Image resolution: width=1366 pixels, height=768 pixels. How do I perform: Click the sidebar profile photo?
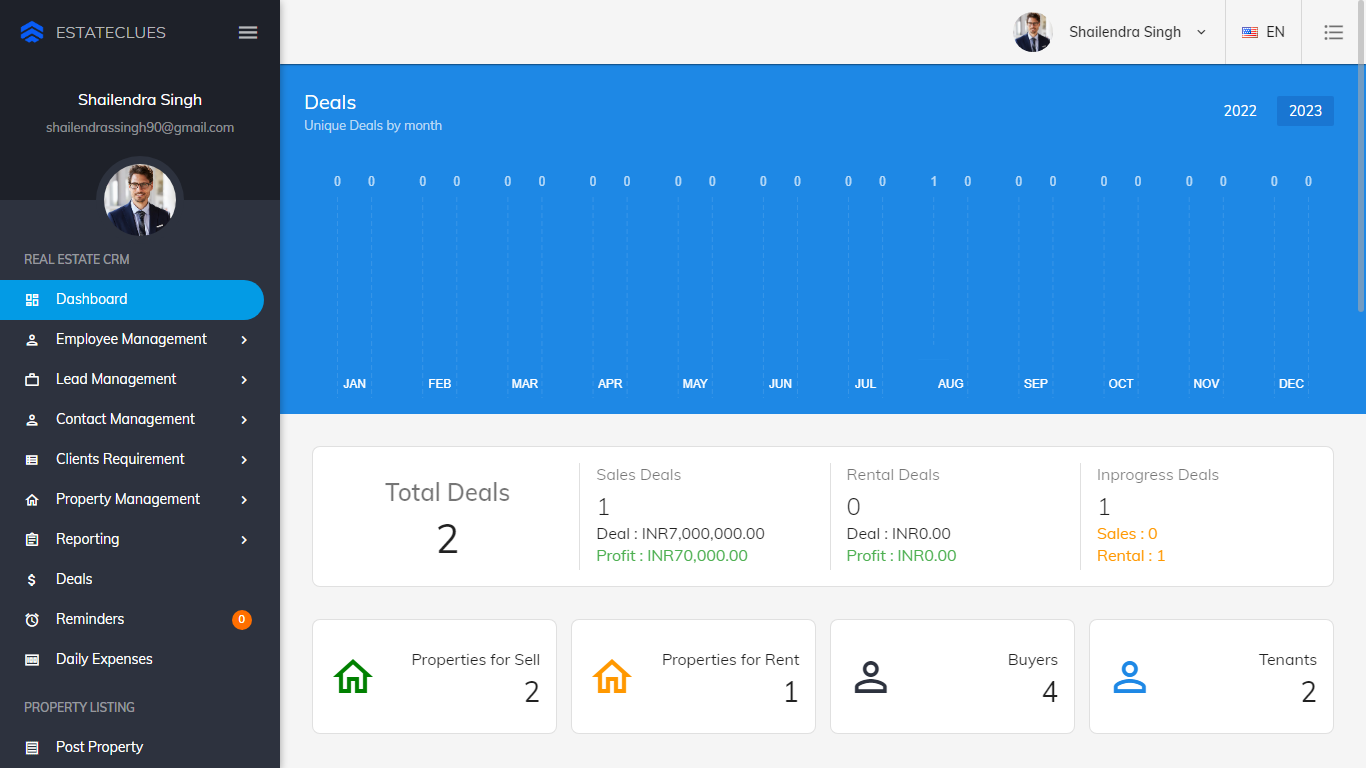pos(140,199)
